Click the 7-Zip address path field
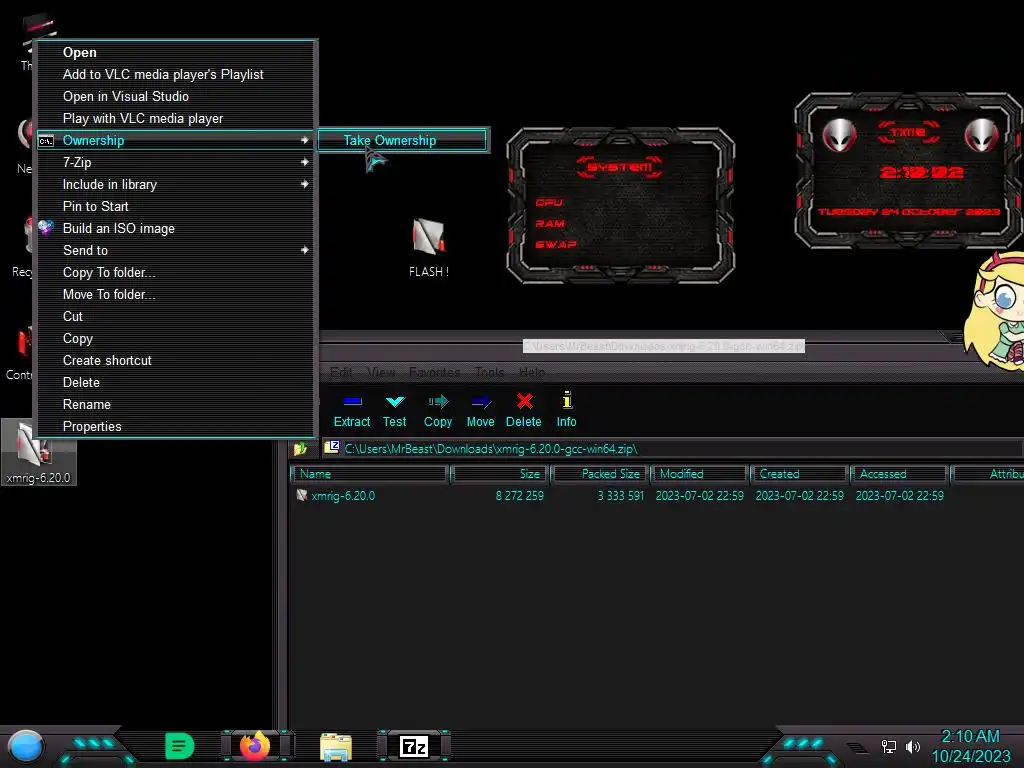The image size is (1024, 768). point(673,449)
